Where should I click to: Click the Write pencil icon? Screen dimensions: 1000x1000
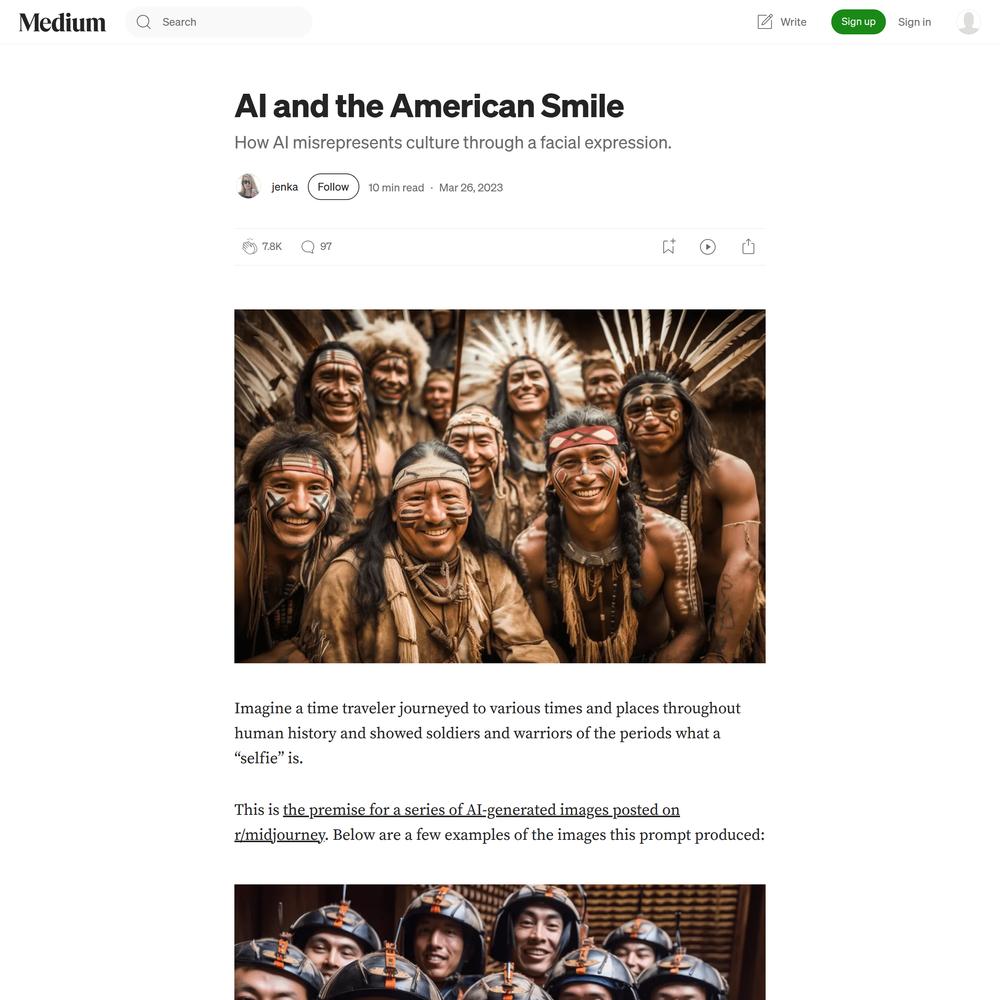[x=764, y=22]
